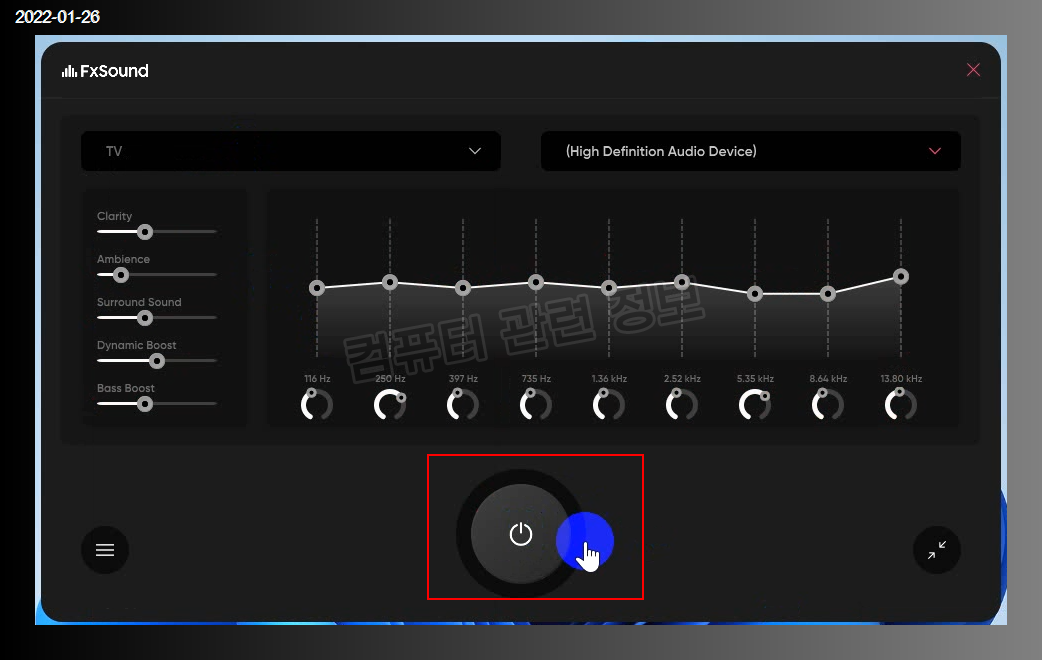Select the 2.52 kHz EQ gain point
The image size is (1042, 660).
[x=682, y=282]
